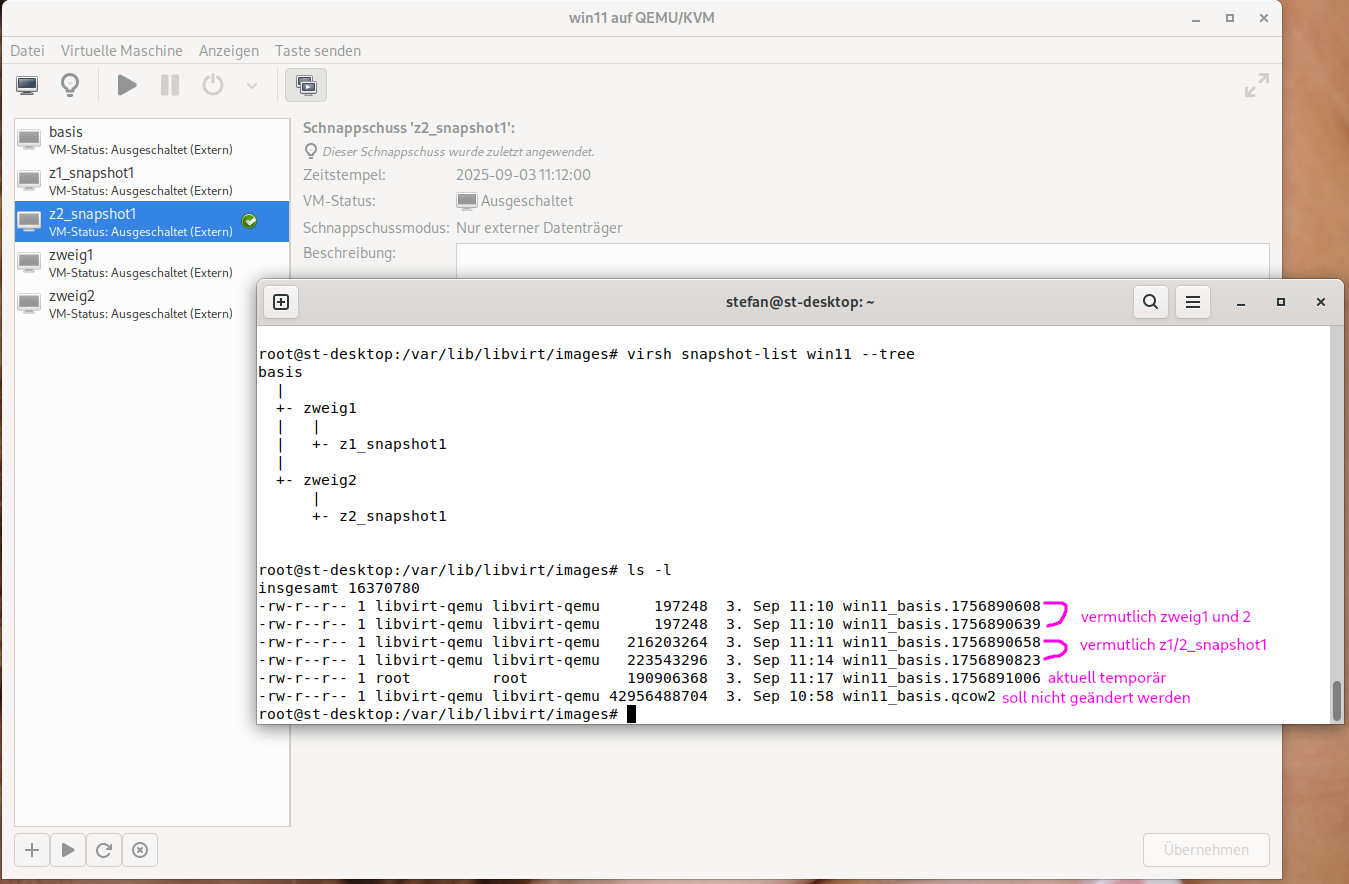Delete the selected snapshot
Screen dimensions: 1349x884
click(140, 850)
